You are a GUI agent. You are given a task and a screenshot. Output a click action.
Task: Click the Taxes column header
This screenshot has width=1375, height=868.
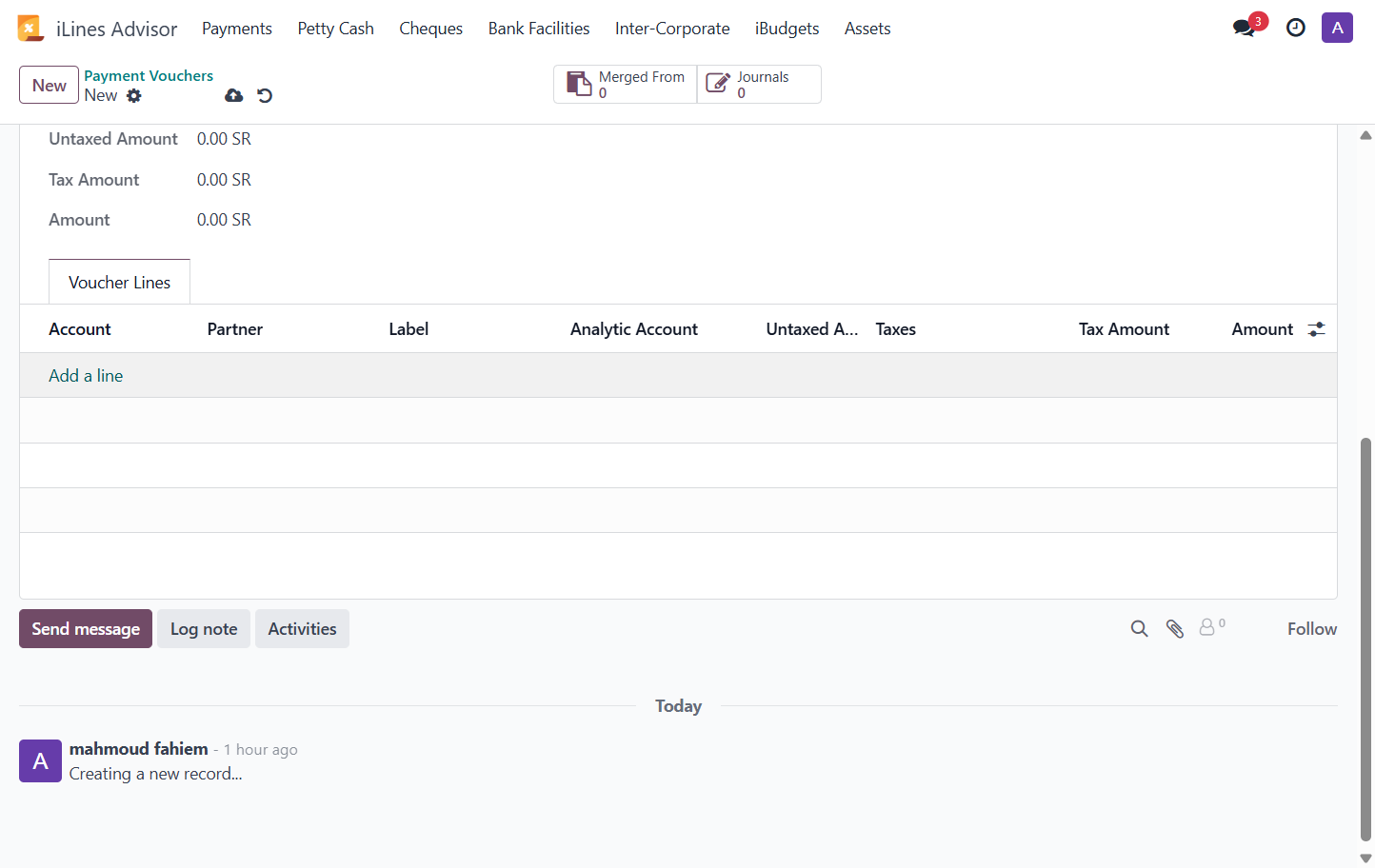pyautogui.click(x=896, y=329)
